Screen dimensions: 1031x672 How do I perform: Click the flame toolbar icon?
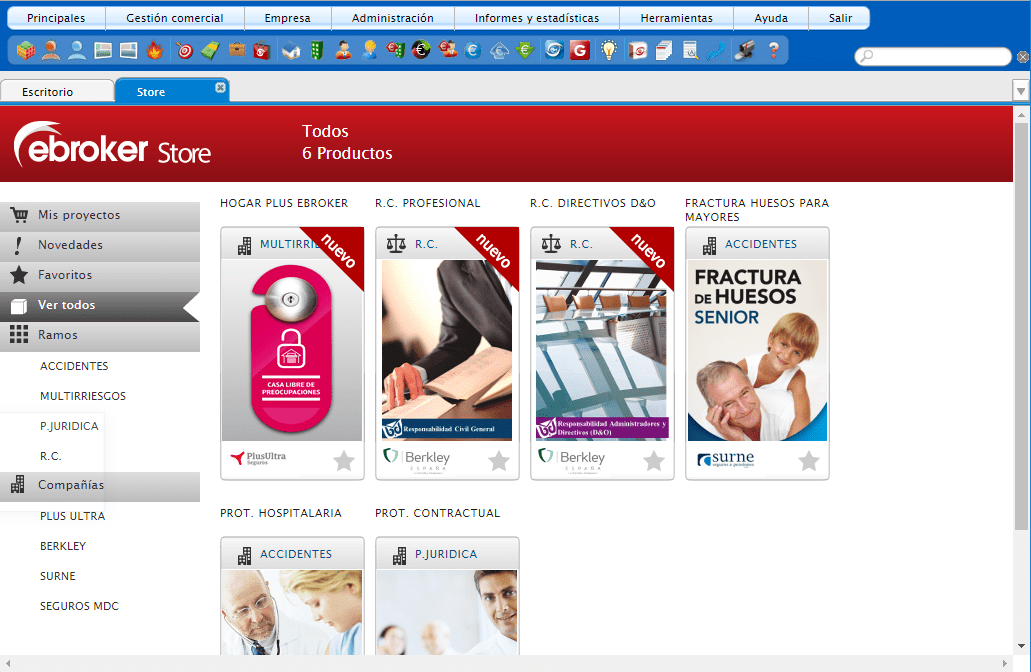point(155,51)
